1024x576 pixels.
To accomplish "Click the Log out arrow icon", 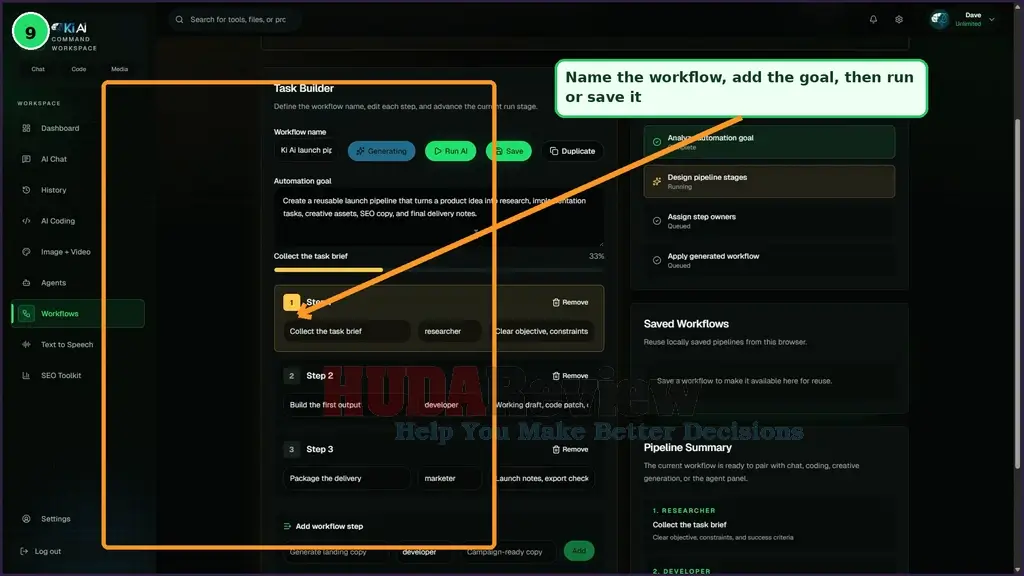I will 24,551.
